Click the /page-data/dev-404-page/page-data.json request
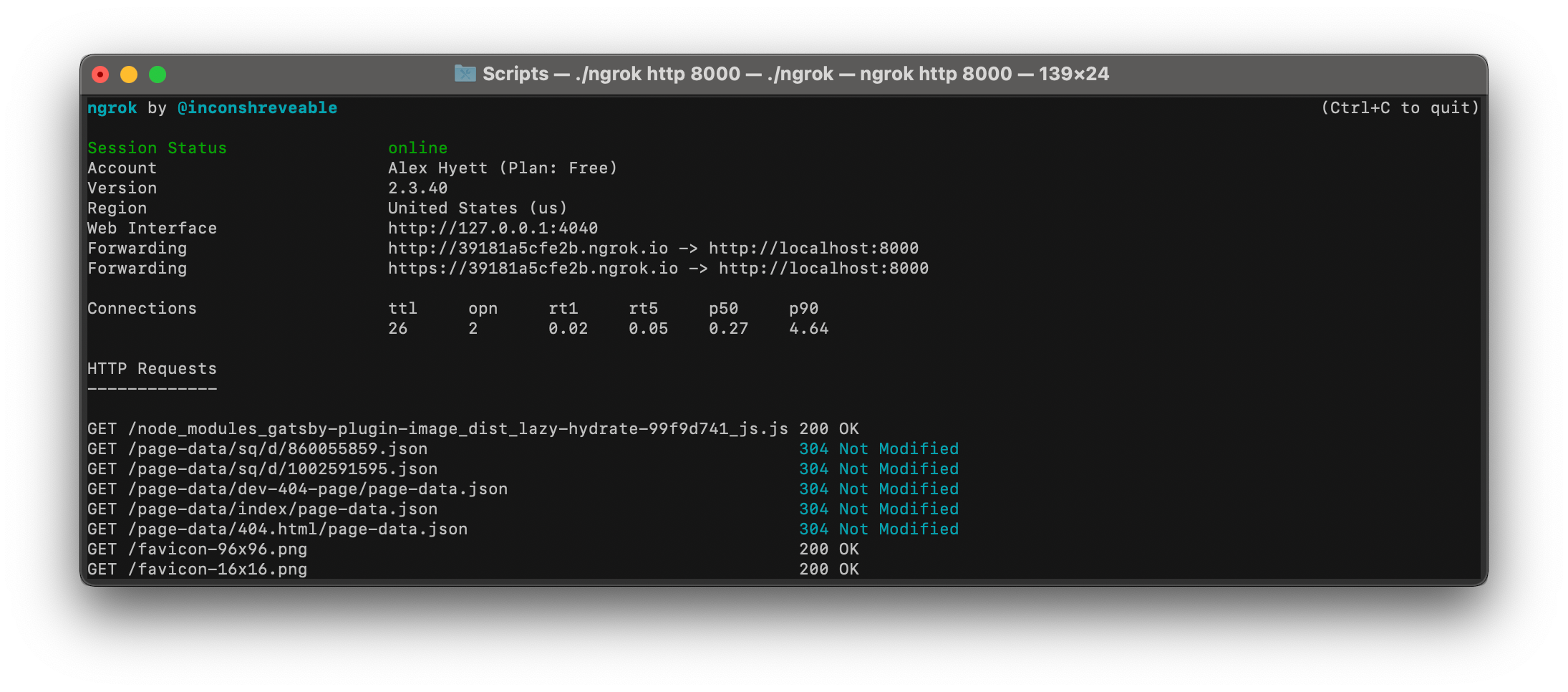The height and width of the screenshot is (692, 1568). click(317, 489)
